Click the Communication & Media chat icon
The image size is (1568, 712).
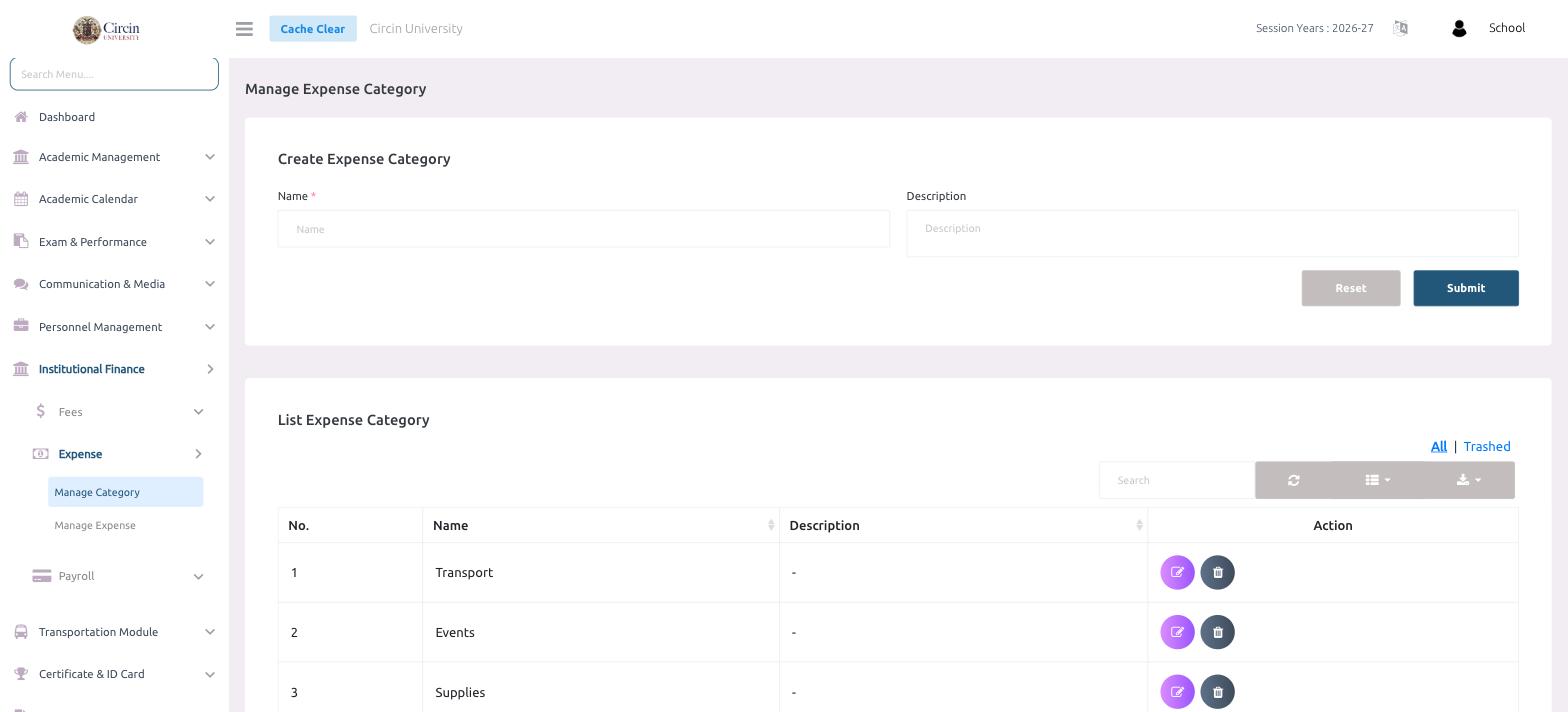click(21, 284)
